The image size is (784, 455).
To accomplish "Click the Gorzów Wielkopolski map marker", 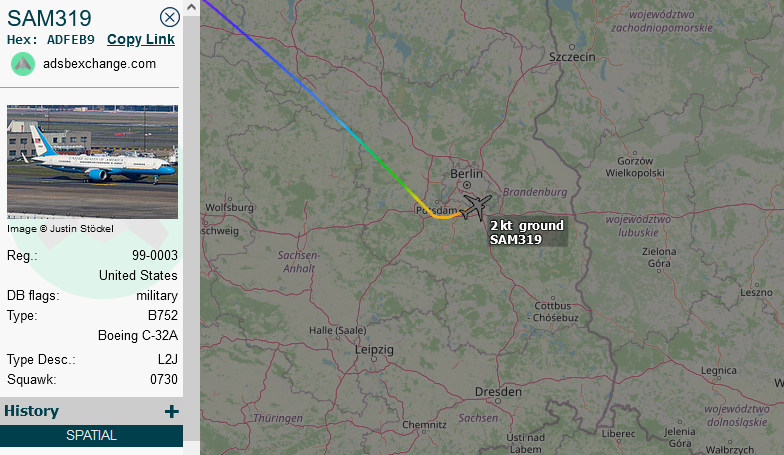I will point(635,153).
